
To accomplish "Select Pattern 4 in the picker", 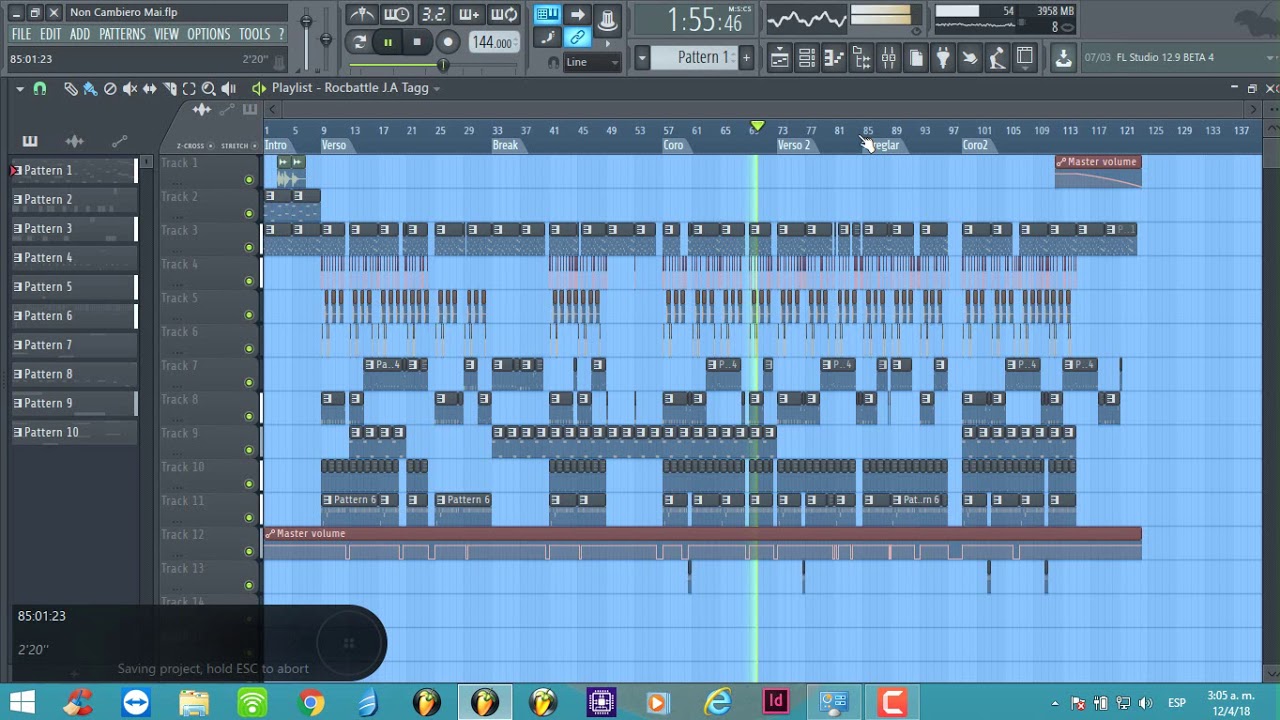I will click(x=73, y=258).
